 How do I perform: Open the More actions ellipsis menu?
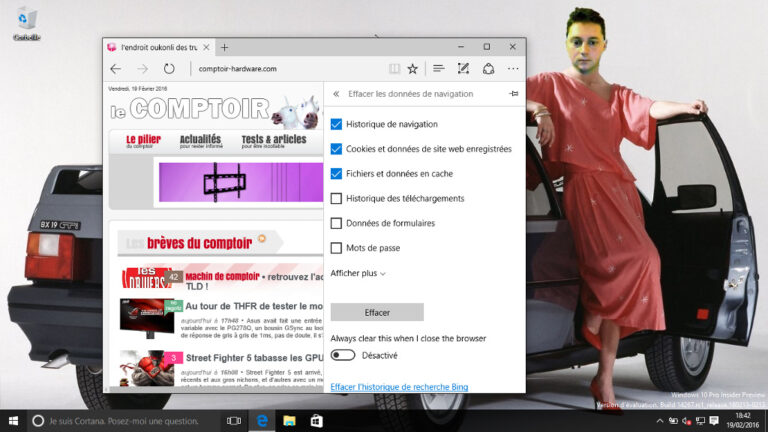pyautogui.click(x=513, y=69)
